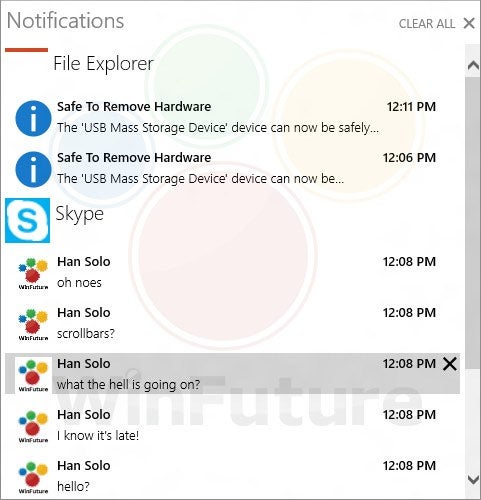Select the Skype group header label

click(x=79, y=214)
